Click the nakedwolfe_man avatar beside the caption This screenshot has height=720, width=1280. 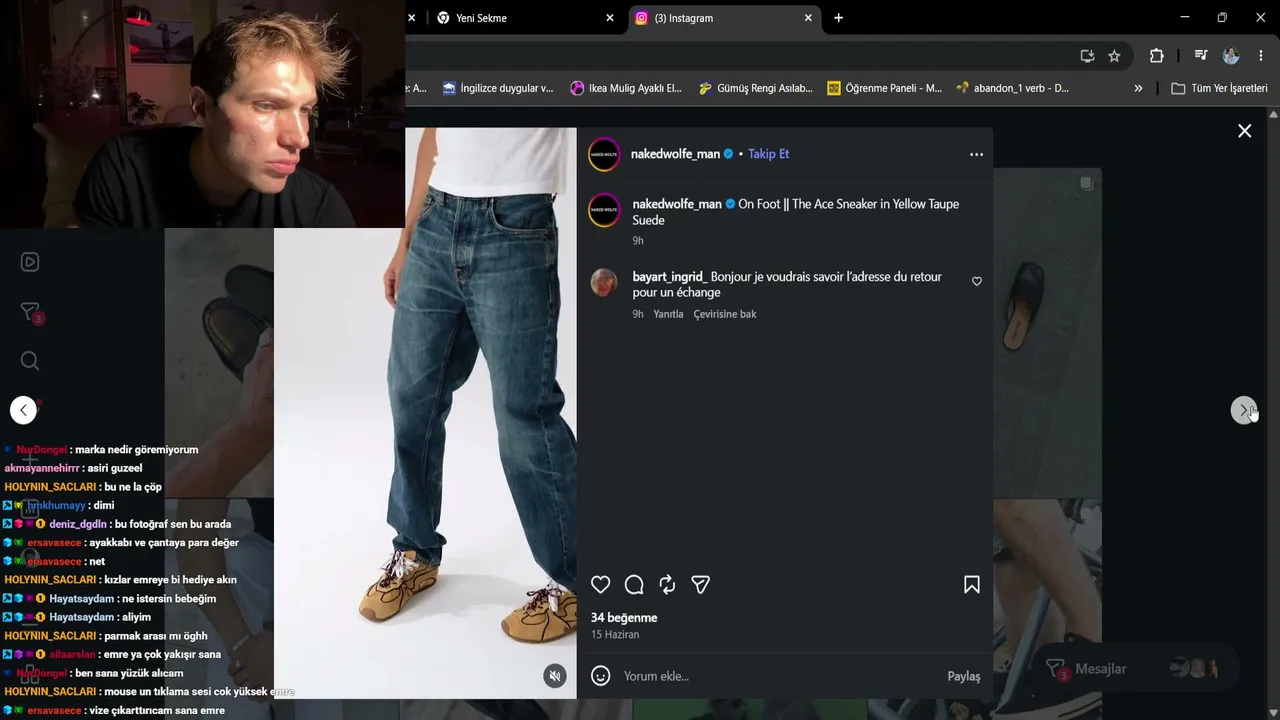tap(605, 210)
